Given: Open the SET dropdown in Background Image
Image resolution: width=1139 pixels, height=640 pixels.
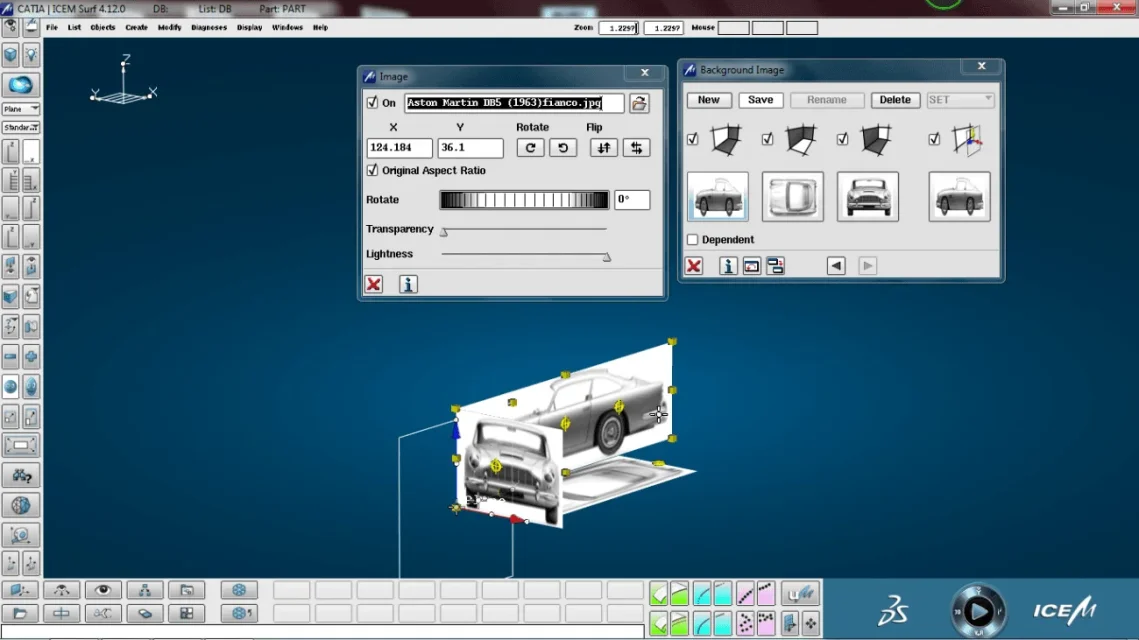Looking at the screenshot, I should coord(960,100).
